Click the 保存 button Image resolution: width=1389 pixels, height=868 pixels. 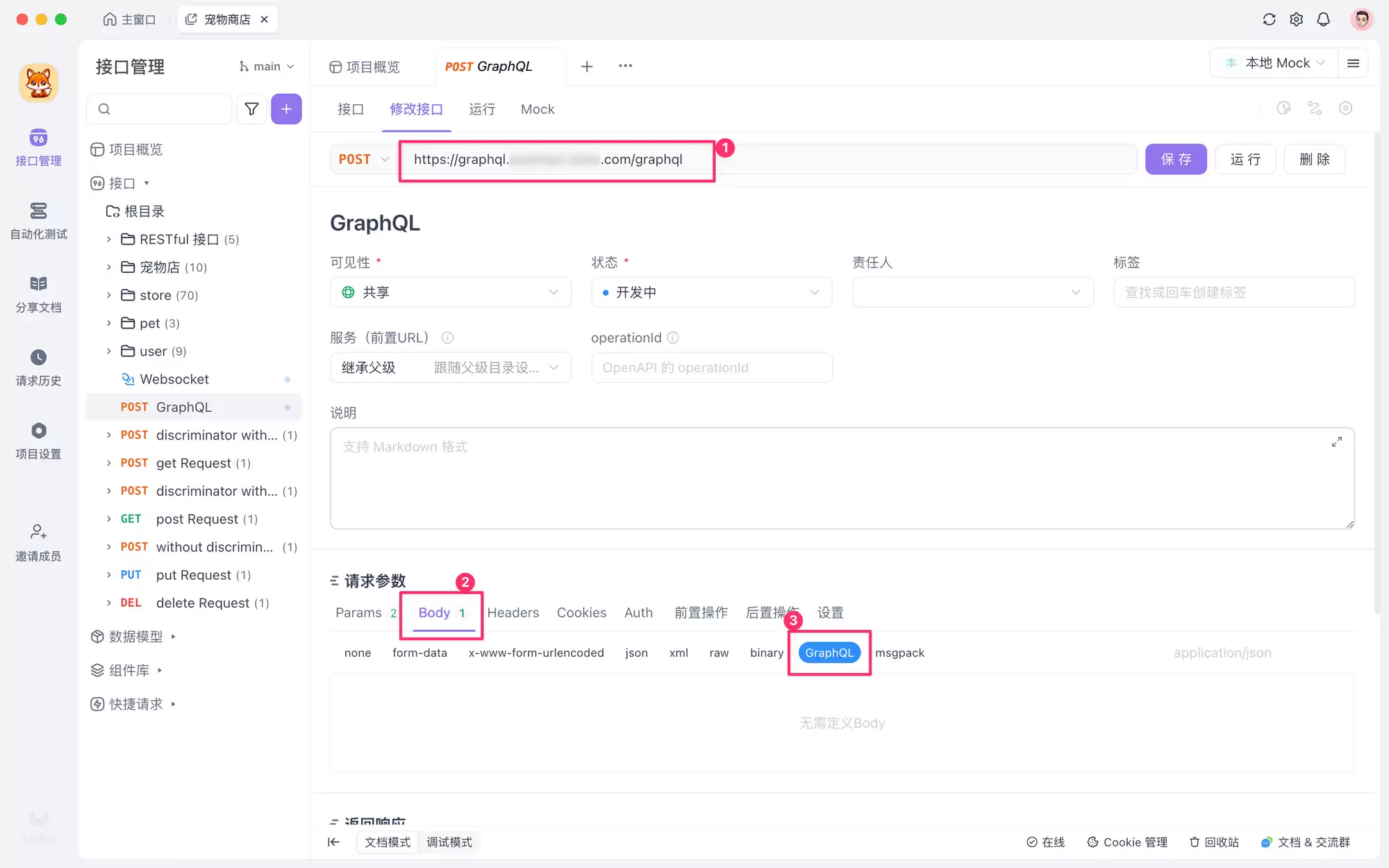pos(1176,159)
